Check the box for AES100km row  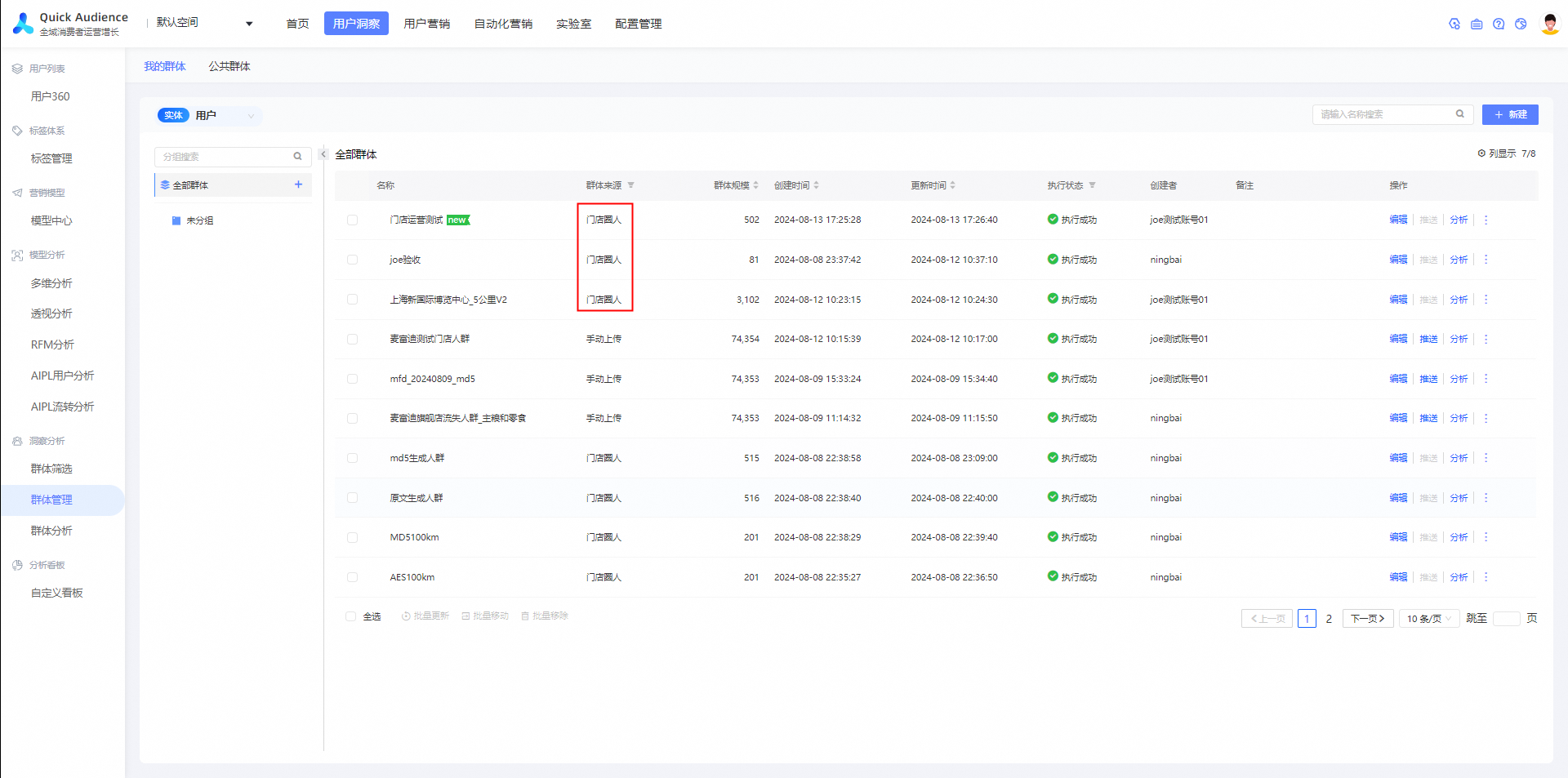pyautogui.click(x=352, y=577)
